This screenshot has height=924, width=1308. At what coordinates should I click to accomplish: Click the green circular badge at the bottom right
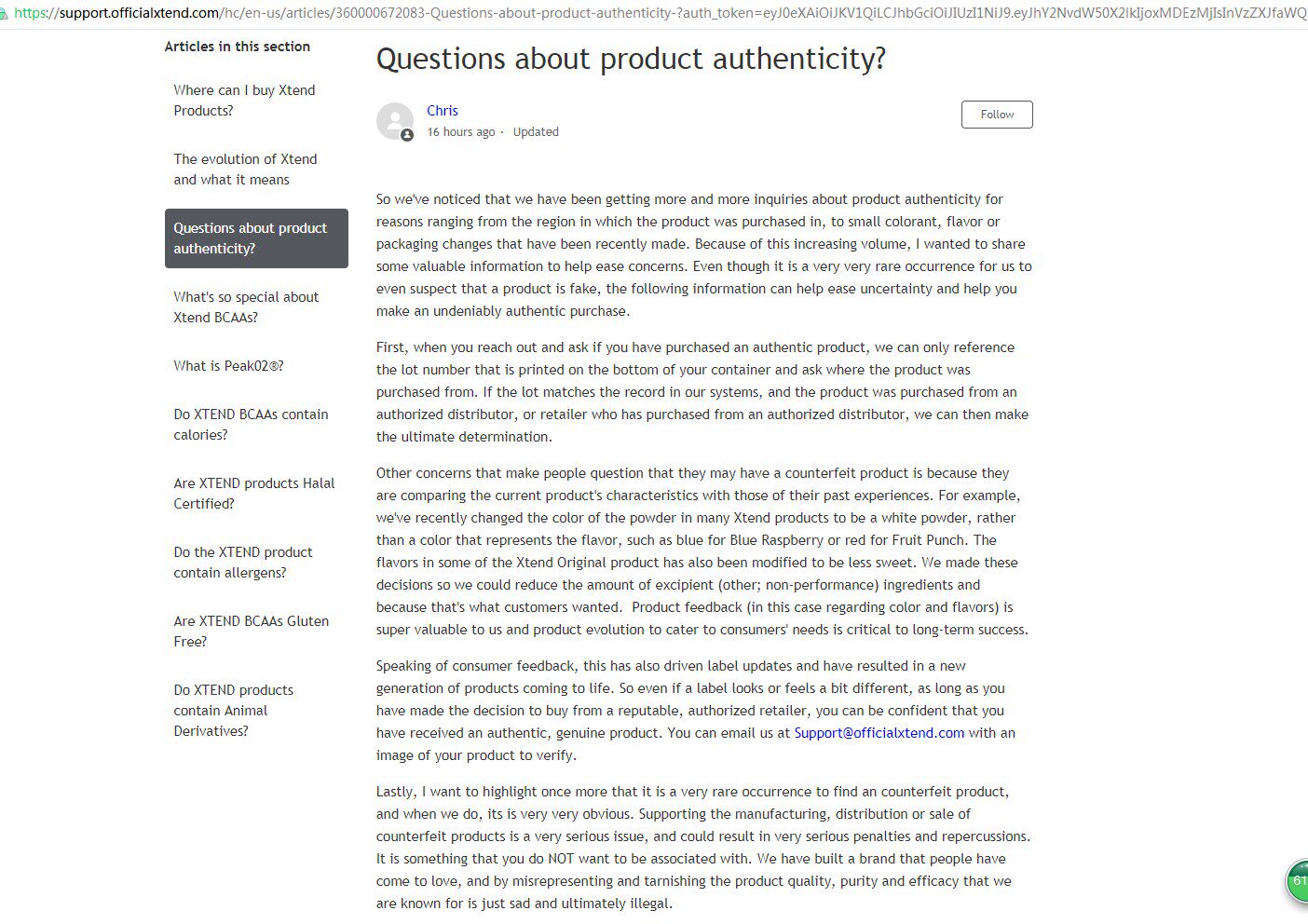[x=1296, y=881]
